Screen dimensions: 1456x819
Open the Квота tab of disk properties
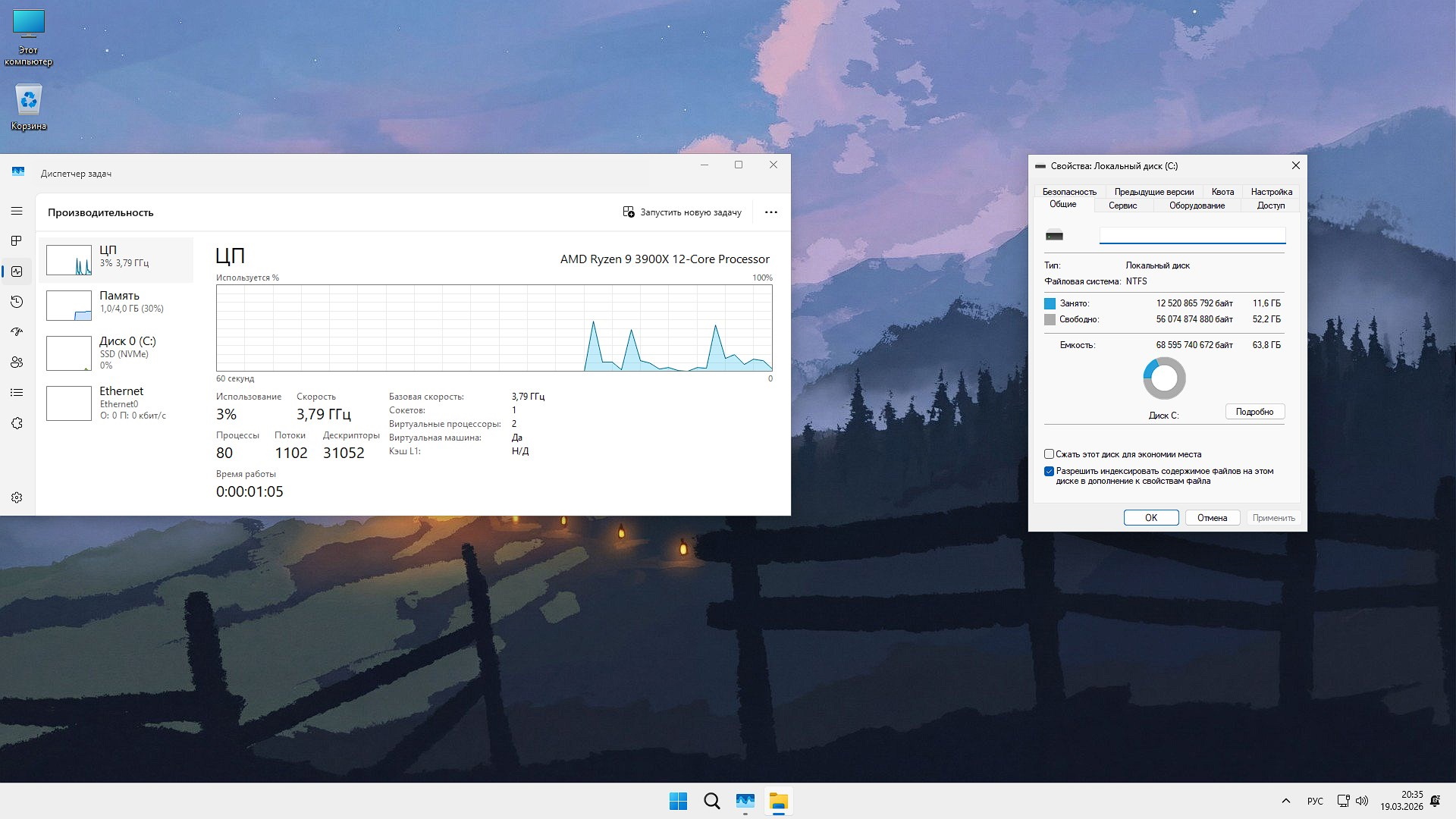(1222, 191)
